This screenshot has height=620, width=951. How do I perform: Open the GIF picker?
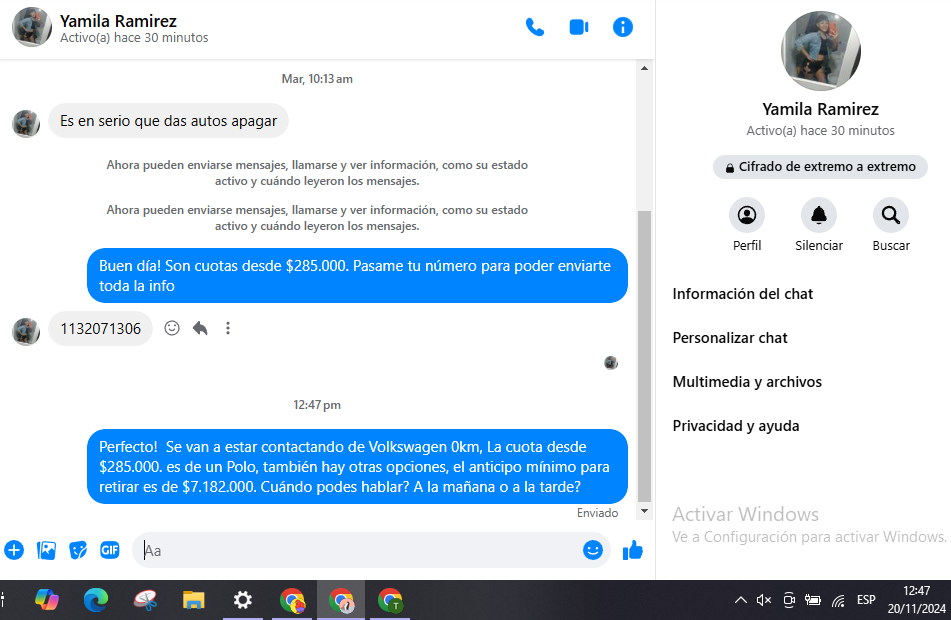coord(109,550)
